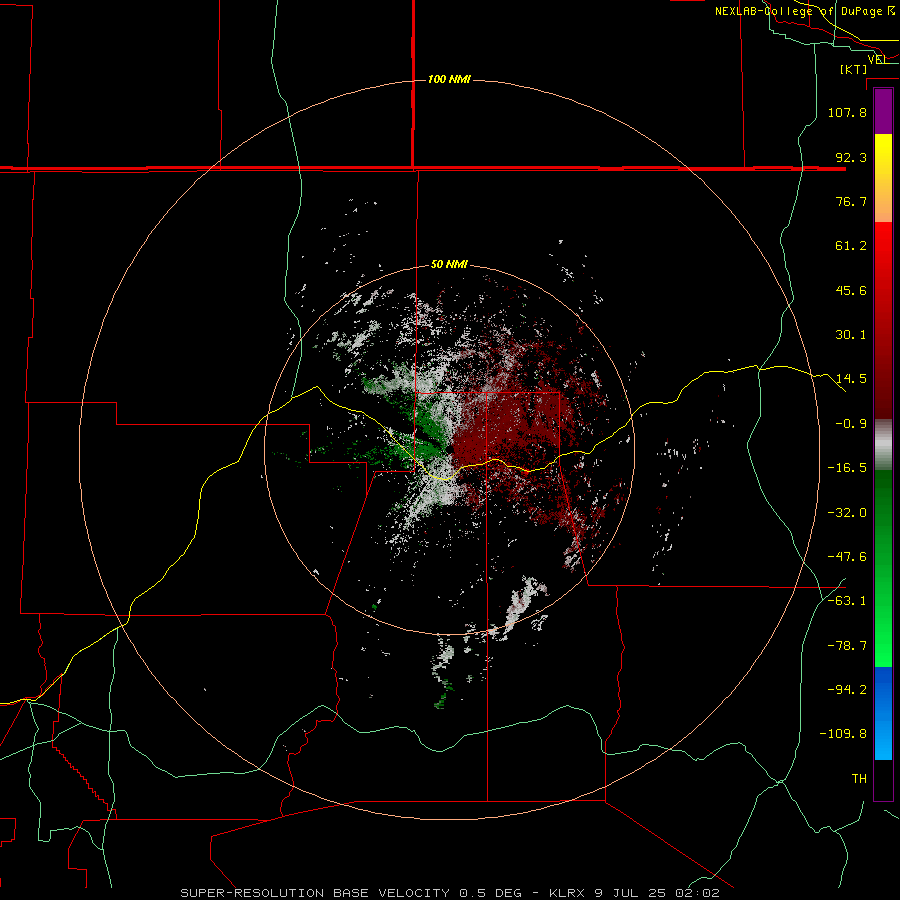Click the 30.1 scale value
Screen dimensions: 900x900
851,335
